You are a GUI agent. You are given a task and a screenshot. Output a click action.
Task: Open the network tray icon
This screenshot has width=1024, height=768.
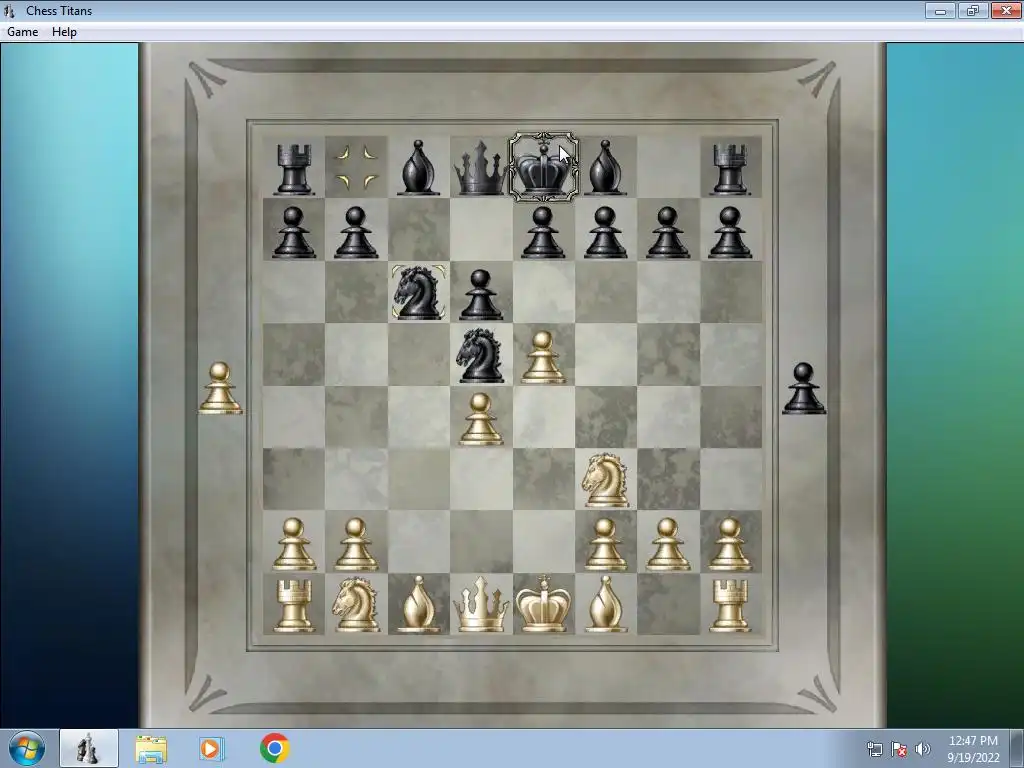tap(874, 749)
